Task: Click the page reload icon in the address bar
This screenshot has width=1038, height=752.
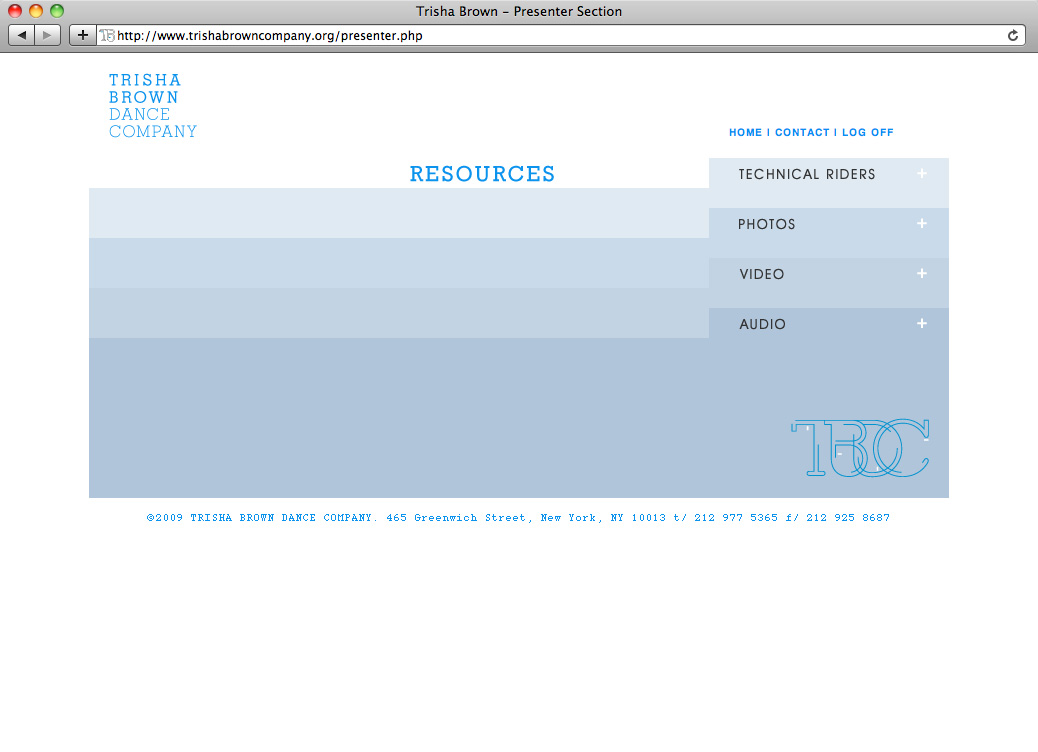Action: click(1011, 34)
